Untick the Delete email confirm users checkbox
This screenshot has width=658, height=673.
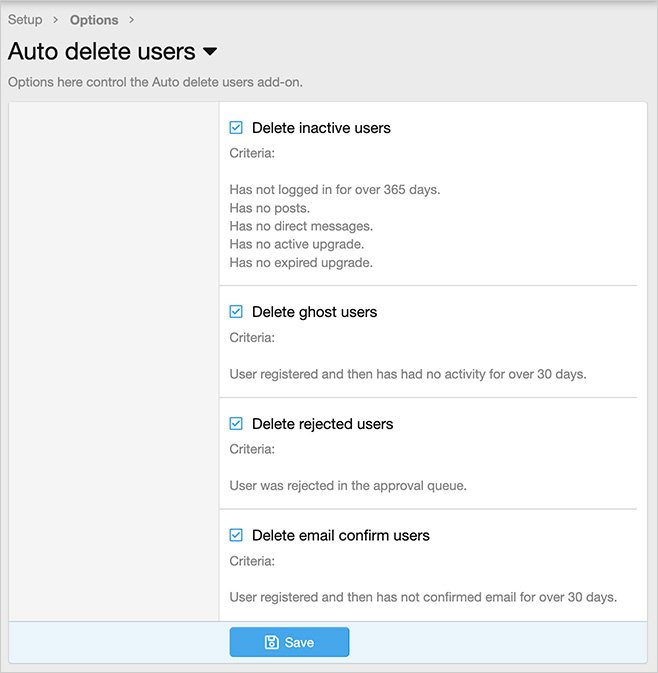point(236,536)
